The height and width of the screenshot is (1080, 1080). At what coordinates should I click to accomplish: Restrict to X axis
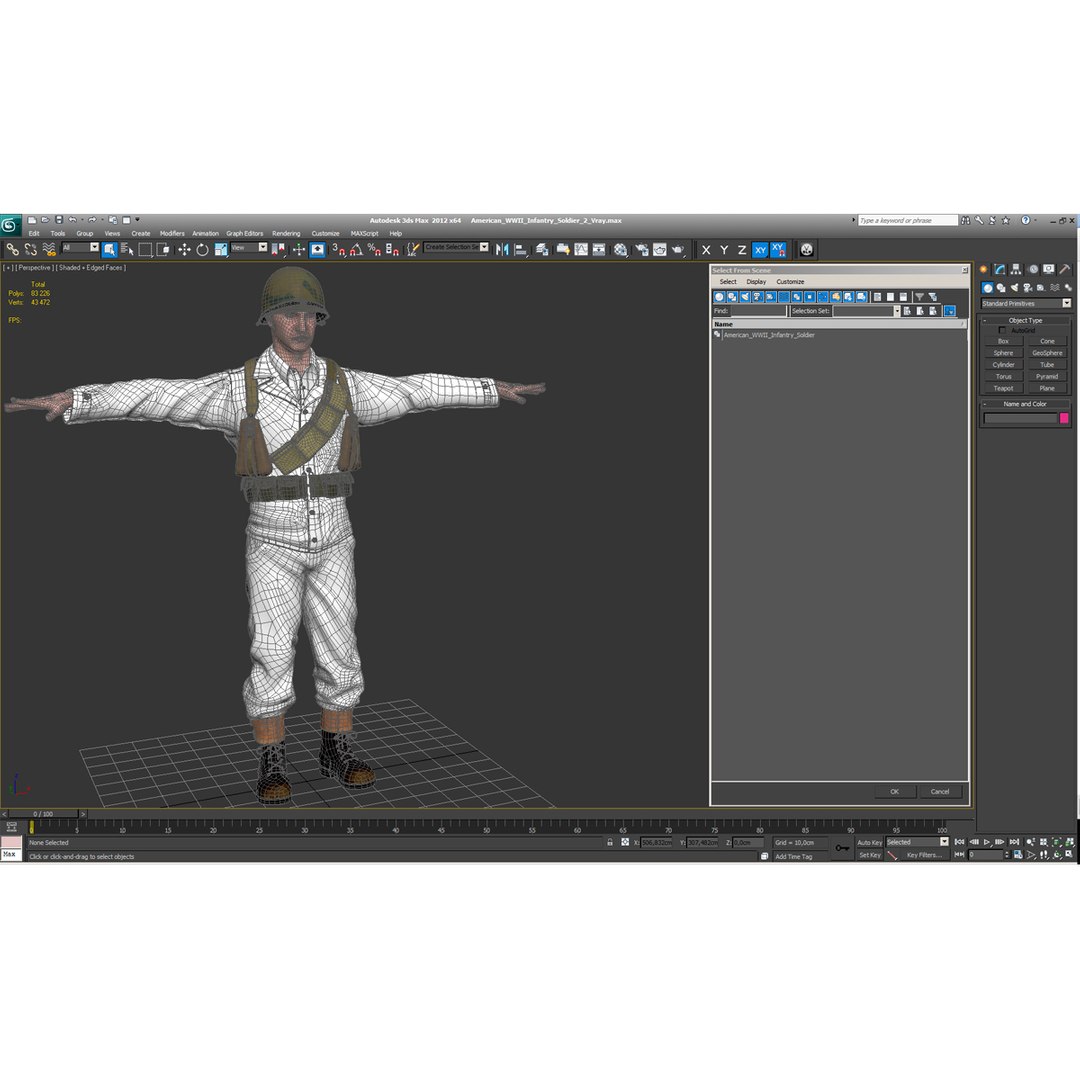pos(706,250)
